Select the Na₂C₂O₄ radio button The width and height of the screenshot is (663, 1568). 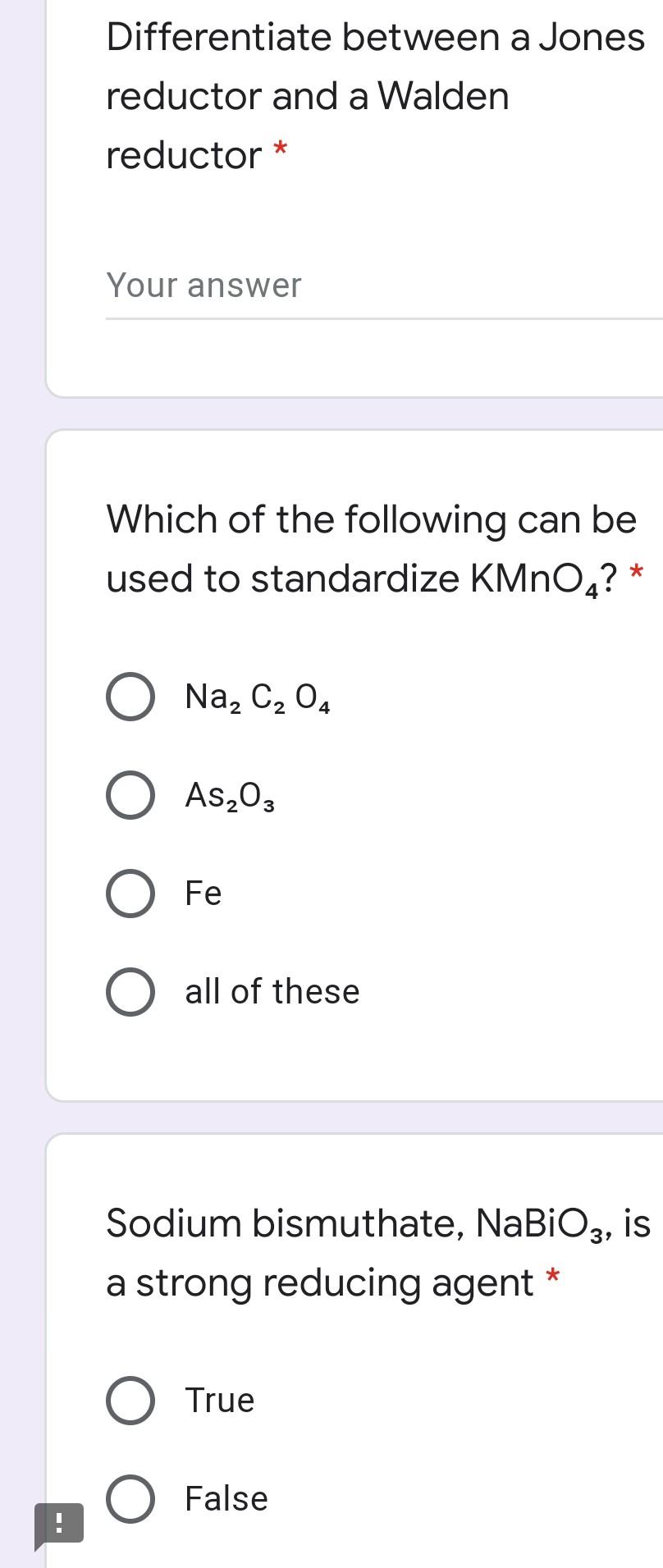coord(130,697)
